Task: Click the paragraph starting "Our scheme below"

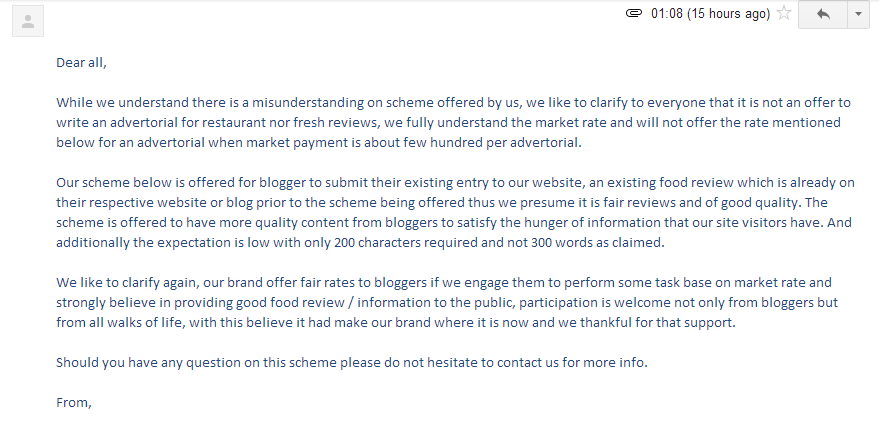Action: pos(455,213)
